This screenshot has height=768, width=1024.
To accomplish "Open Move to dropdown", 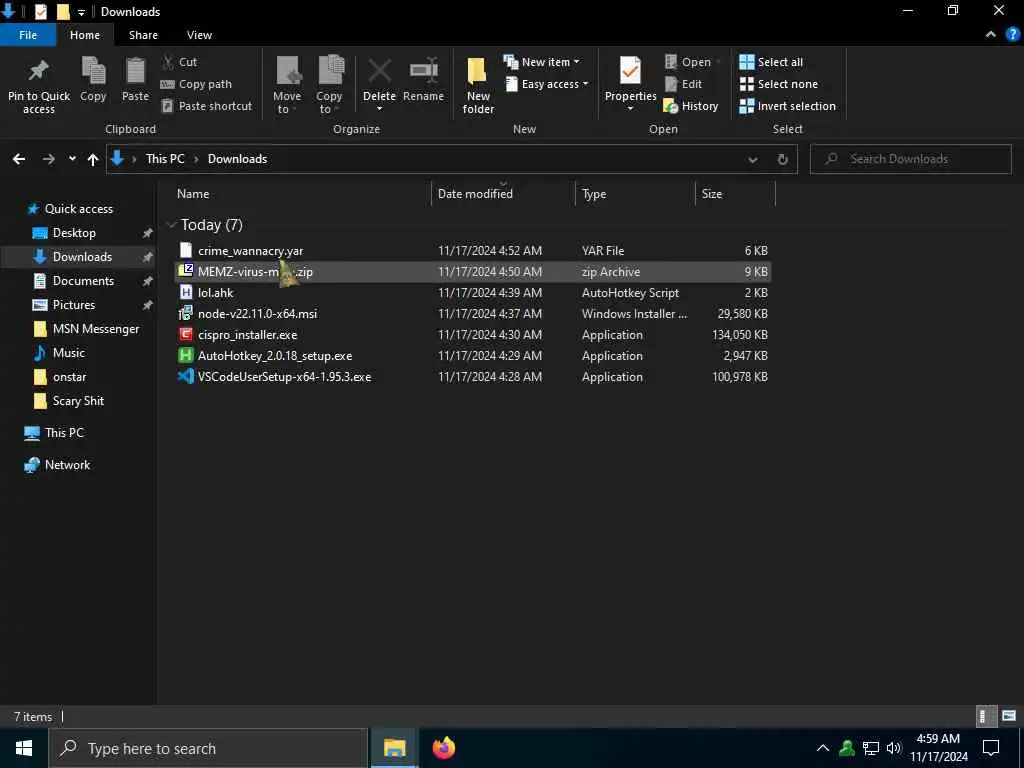I will click(x=287, y=85).
